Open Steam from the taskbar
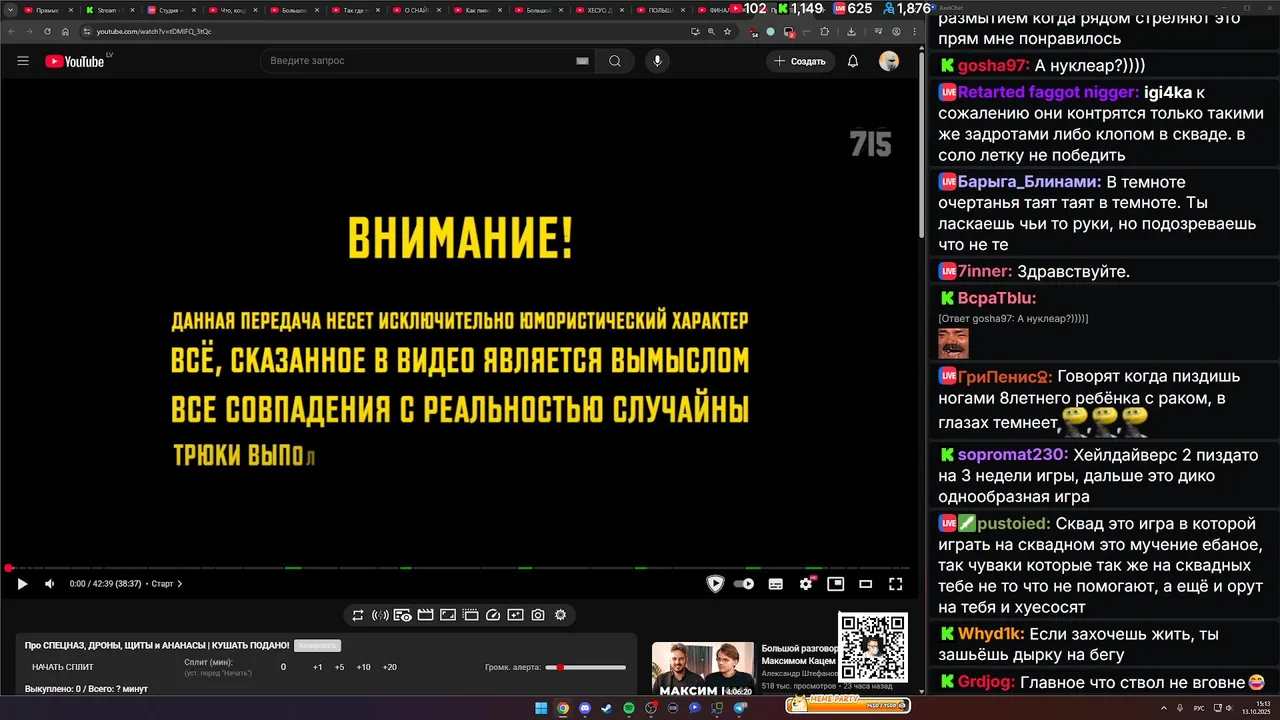1280x720 pixels. pos(606,708)
